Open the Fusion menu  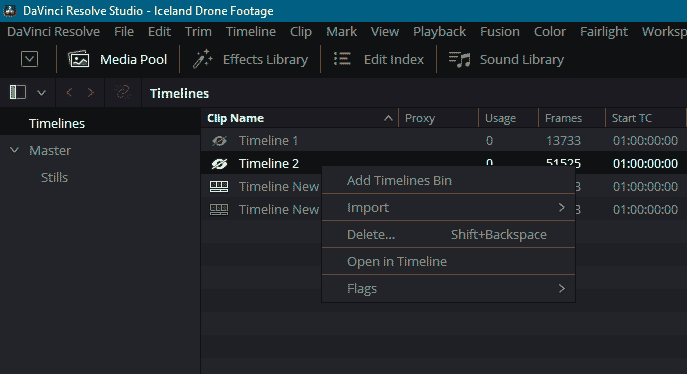coord(500,32)
